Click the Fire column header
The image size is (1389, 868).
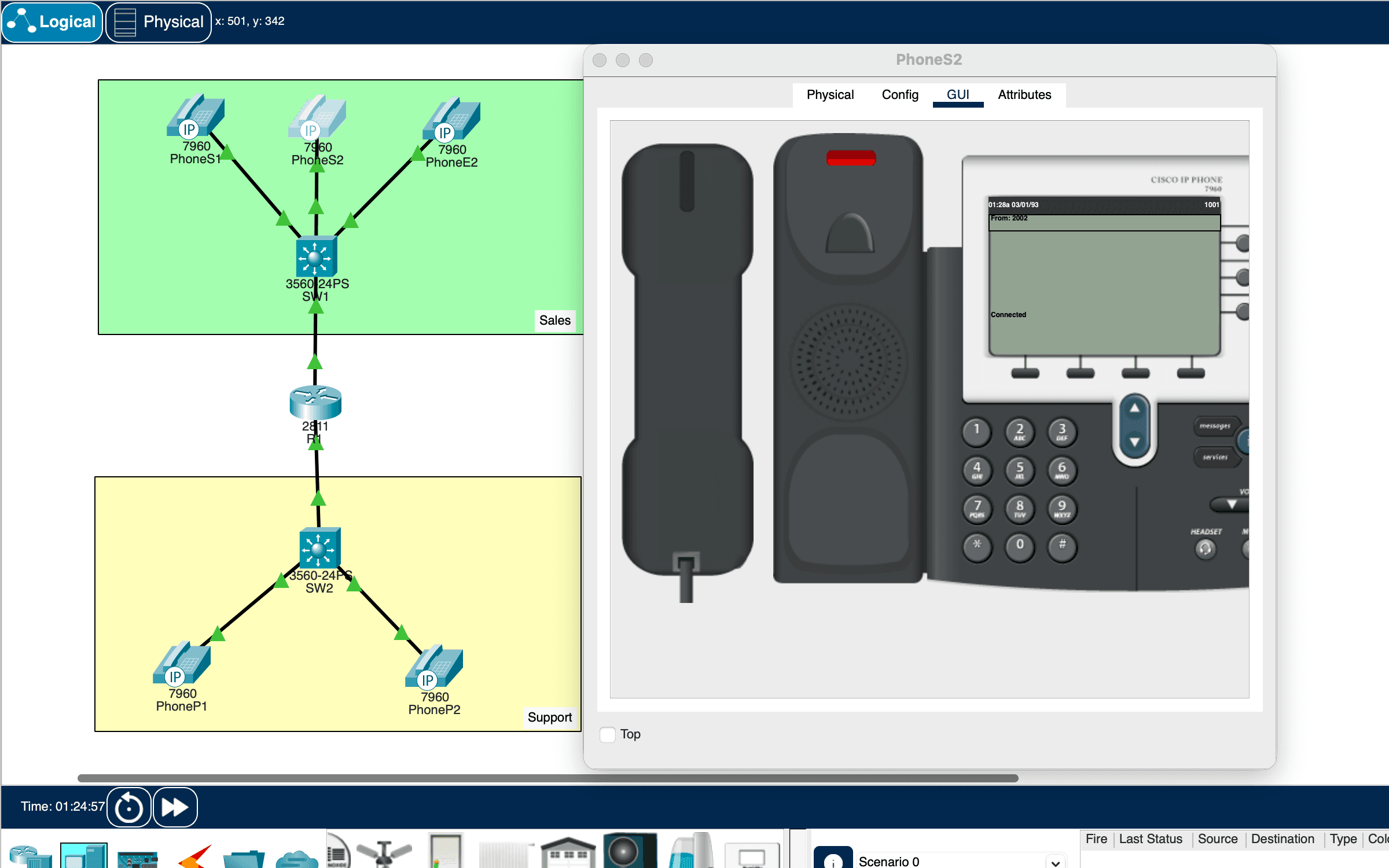click(1096, 839)
